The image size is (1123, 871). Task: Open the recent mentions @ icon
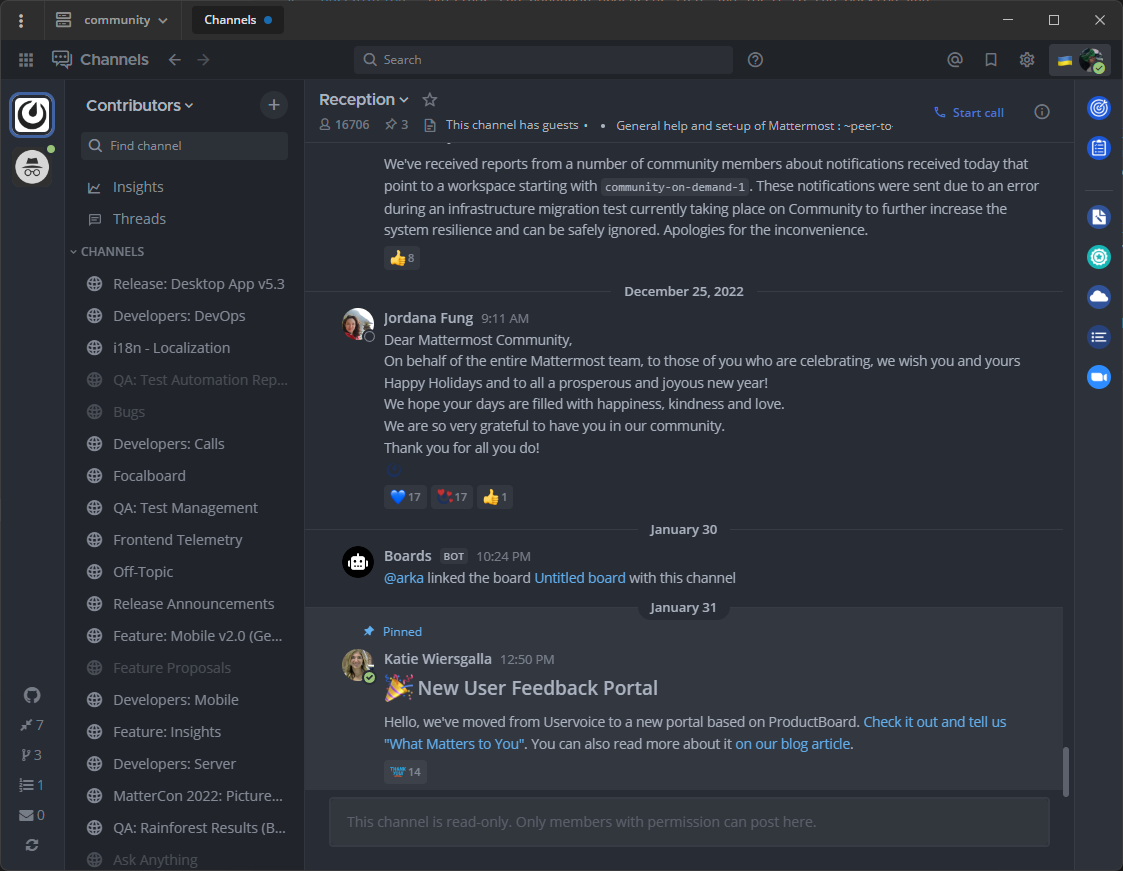coord(955,59)
